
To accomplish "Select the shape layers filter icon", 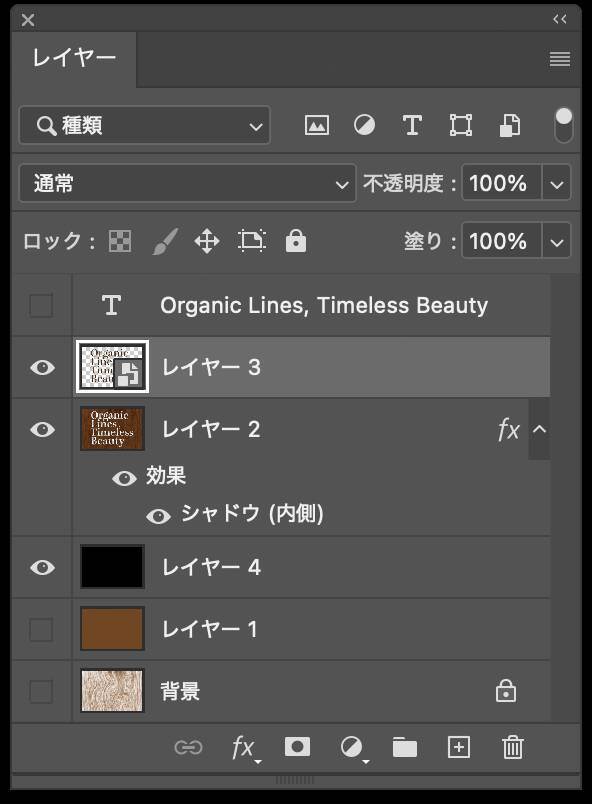I will coord(460,124).
